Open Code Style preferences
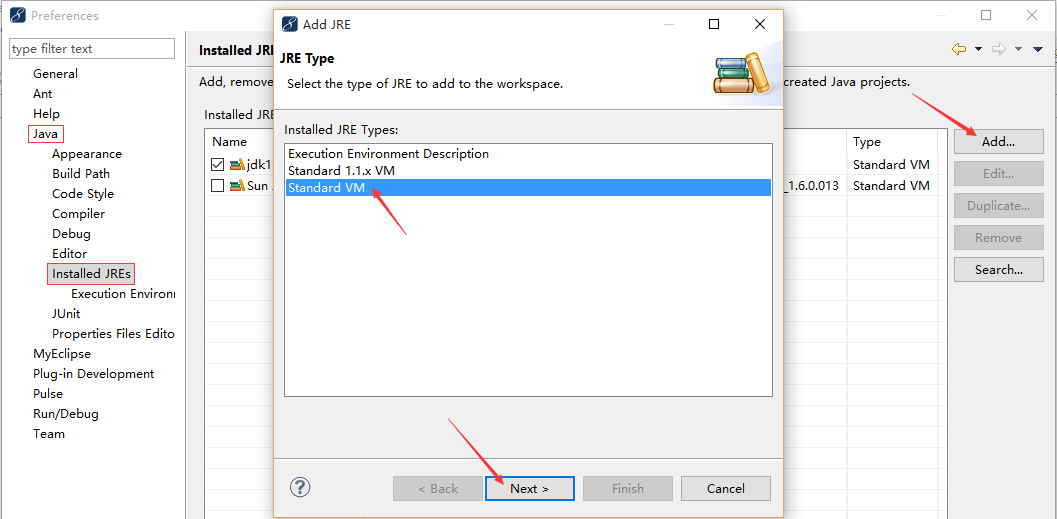 point(83,193)
